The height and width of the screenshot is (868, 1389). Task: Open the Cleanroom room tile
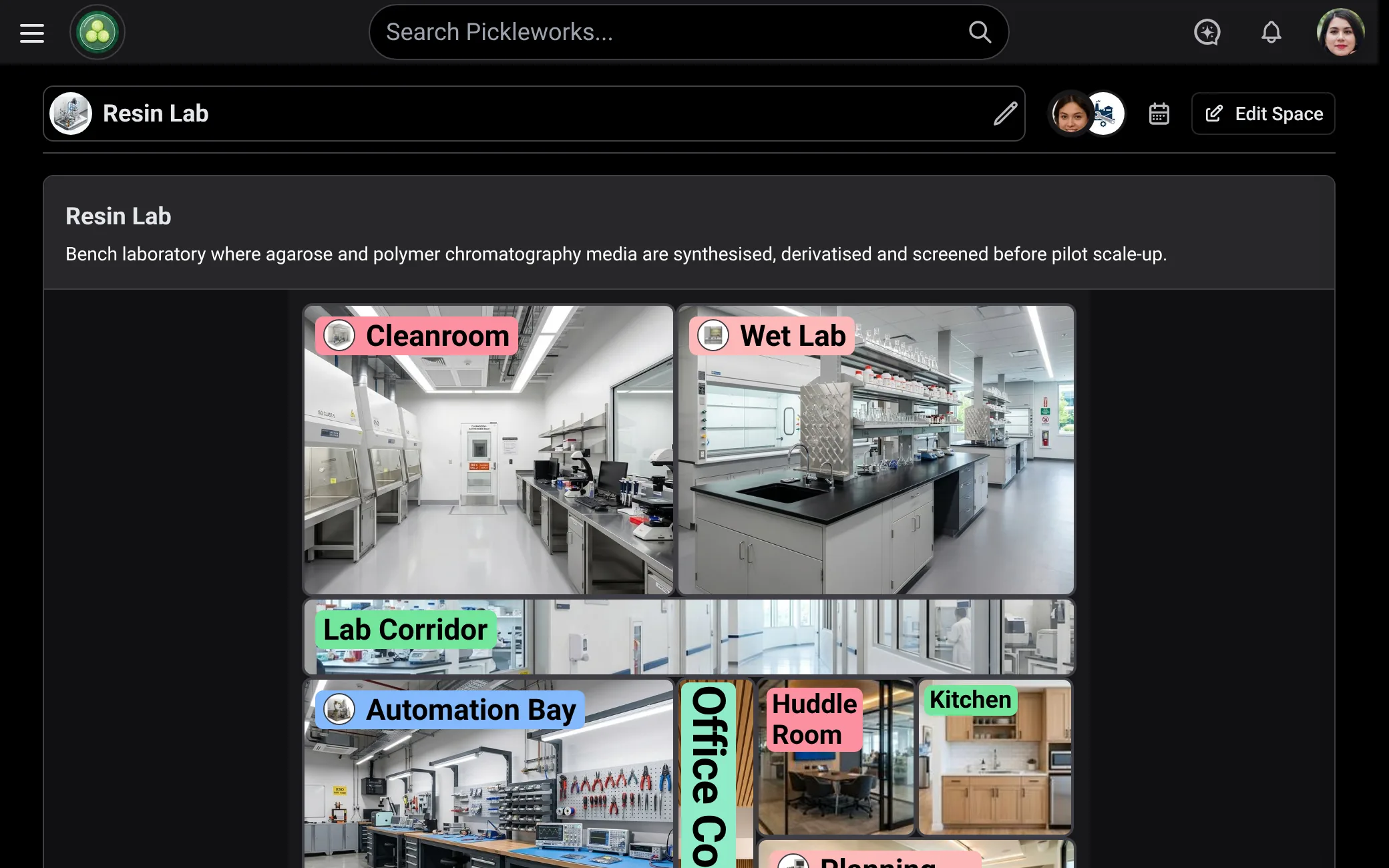488,449
